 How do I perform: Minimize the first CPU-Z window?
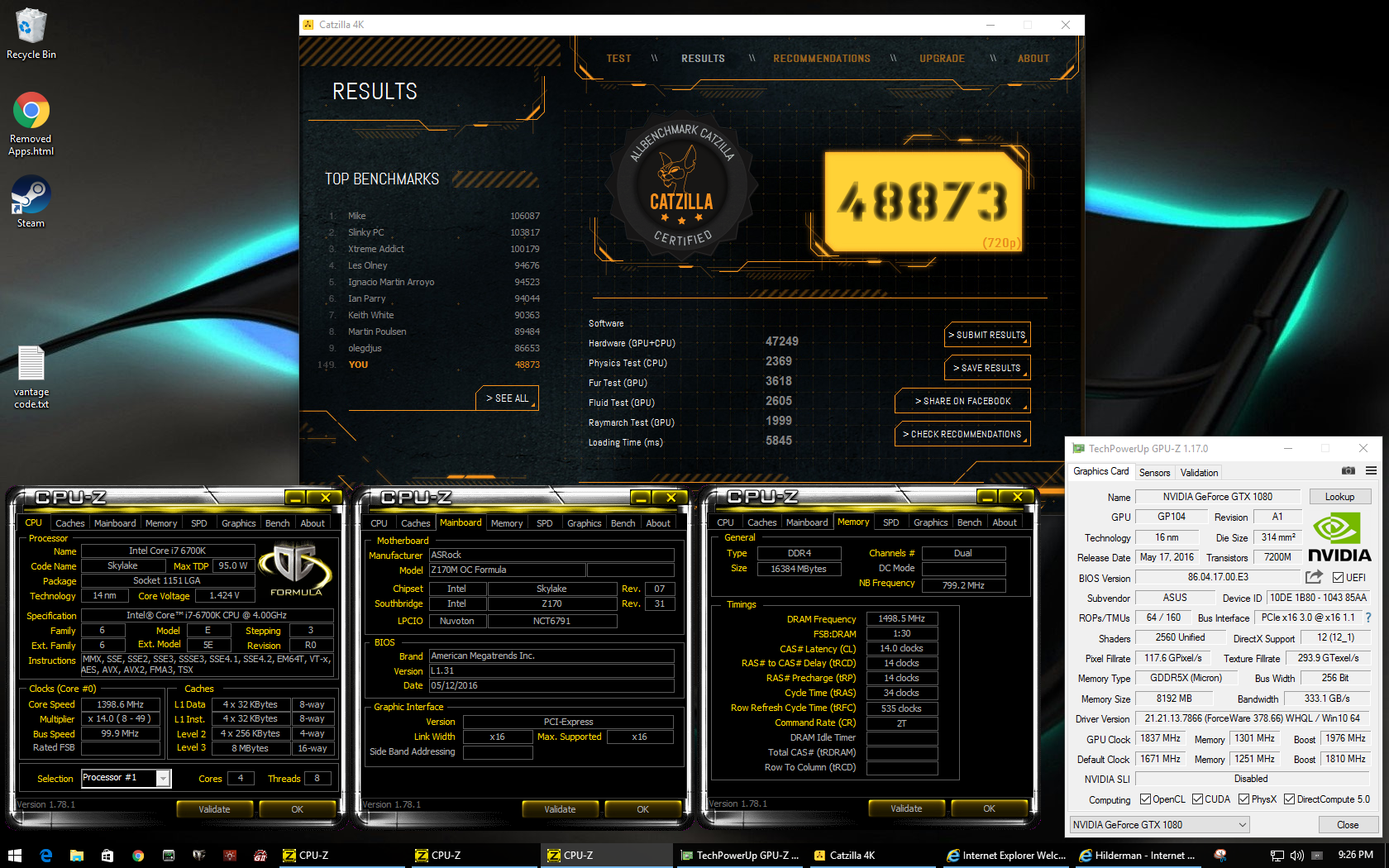pyautogui.click(x=294, y=497)
